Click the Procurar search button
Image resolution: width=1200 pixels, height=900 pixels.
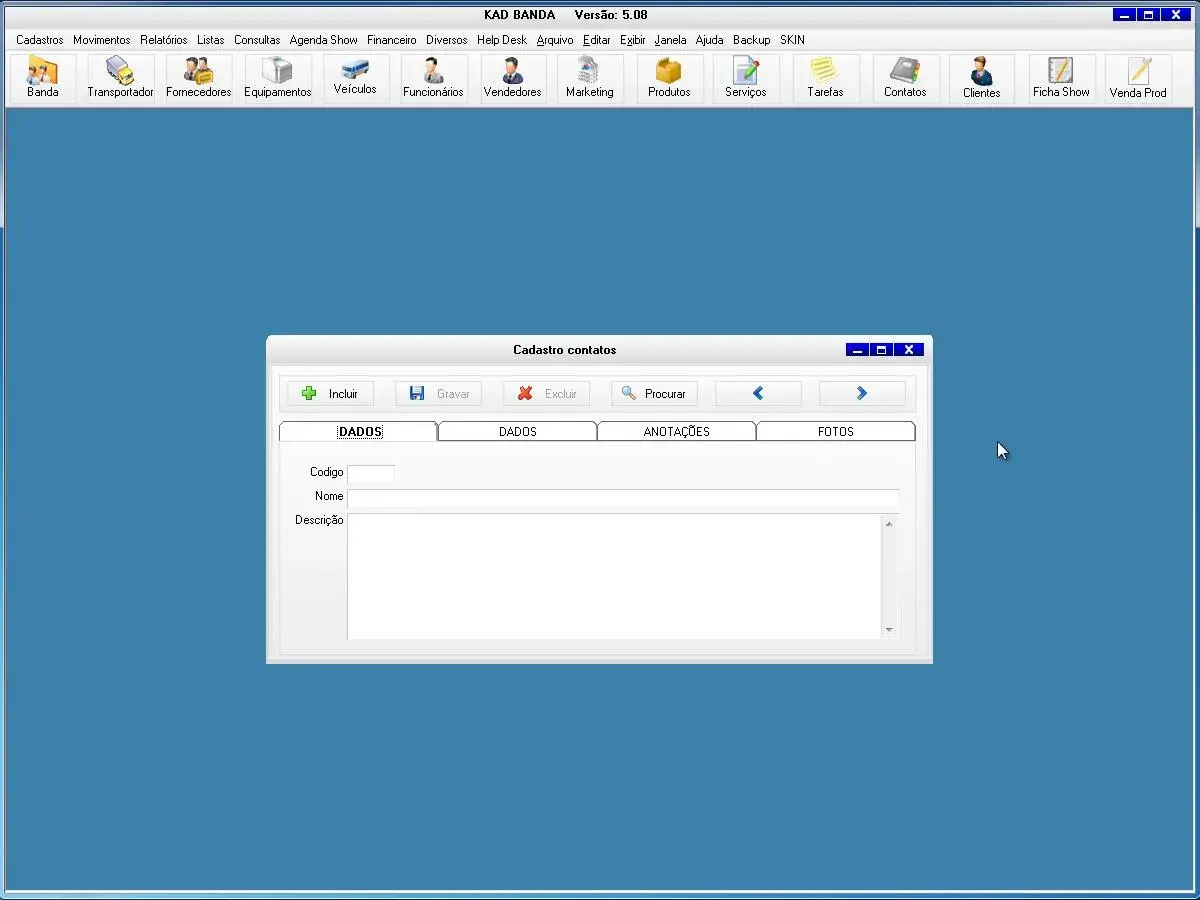[x=654, y=394]
